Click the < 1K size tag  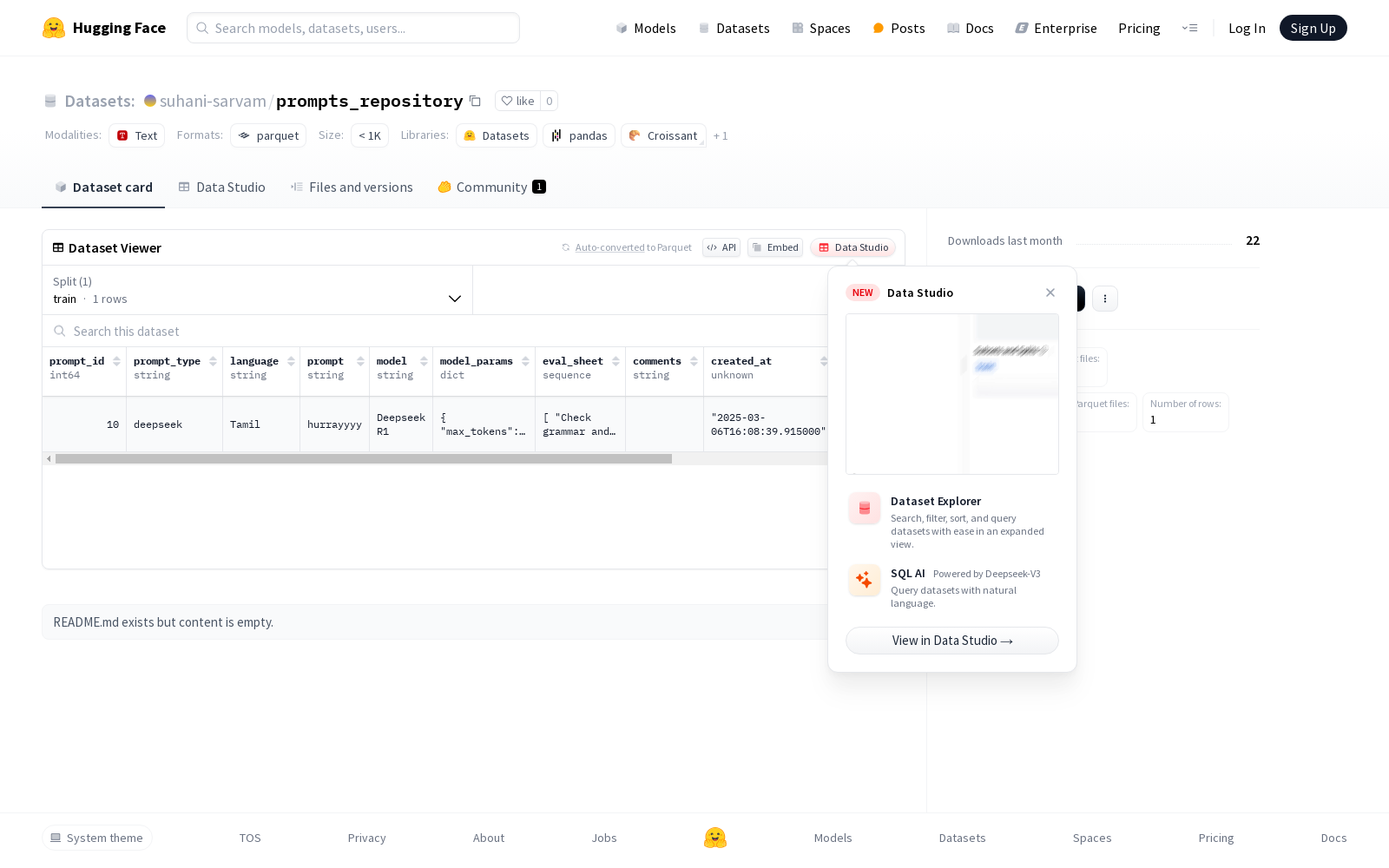(x=370, y=135)
